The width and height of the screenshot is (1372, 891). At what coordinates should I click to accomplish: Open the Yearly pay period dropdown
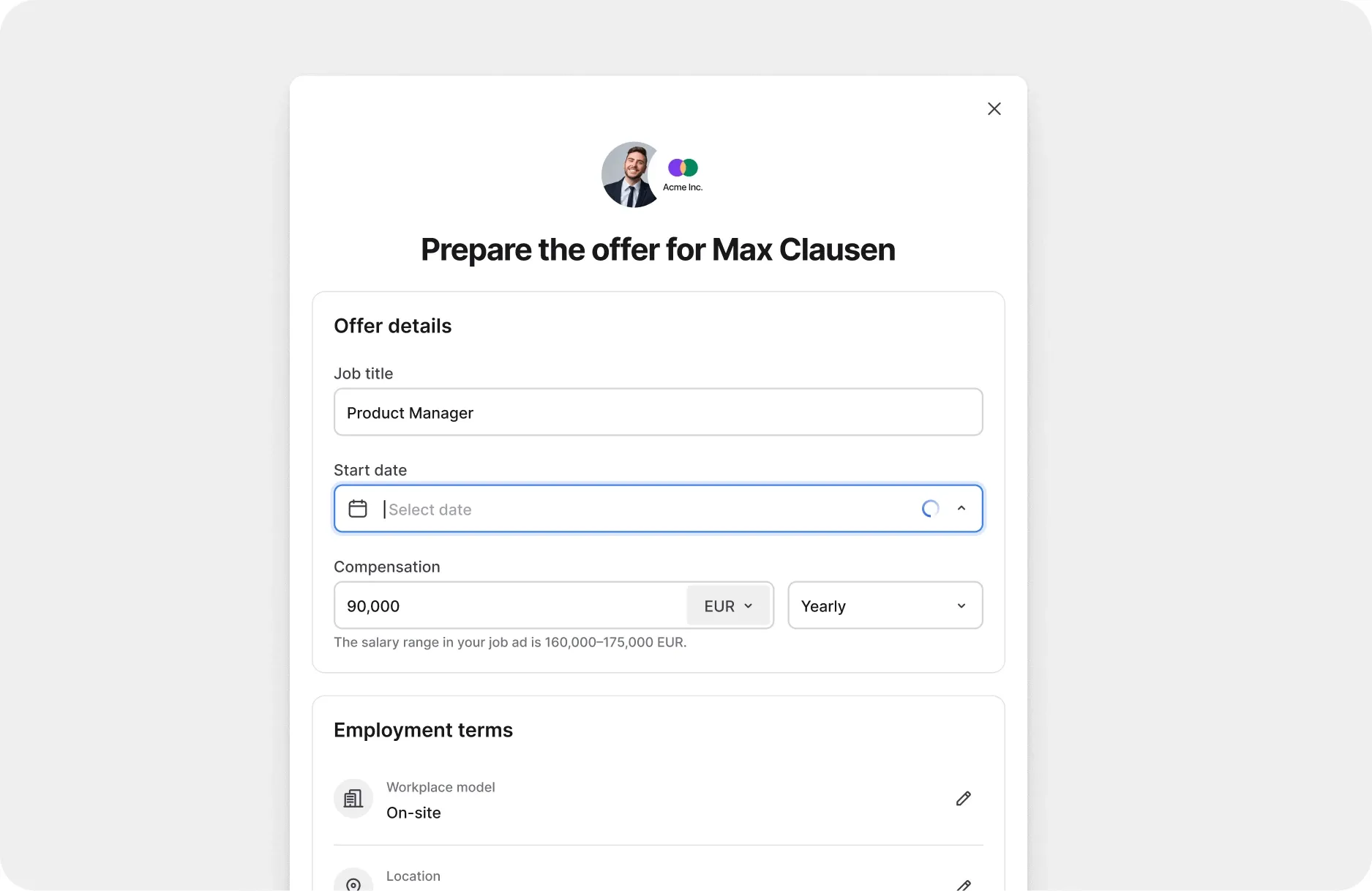[885, 605]
